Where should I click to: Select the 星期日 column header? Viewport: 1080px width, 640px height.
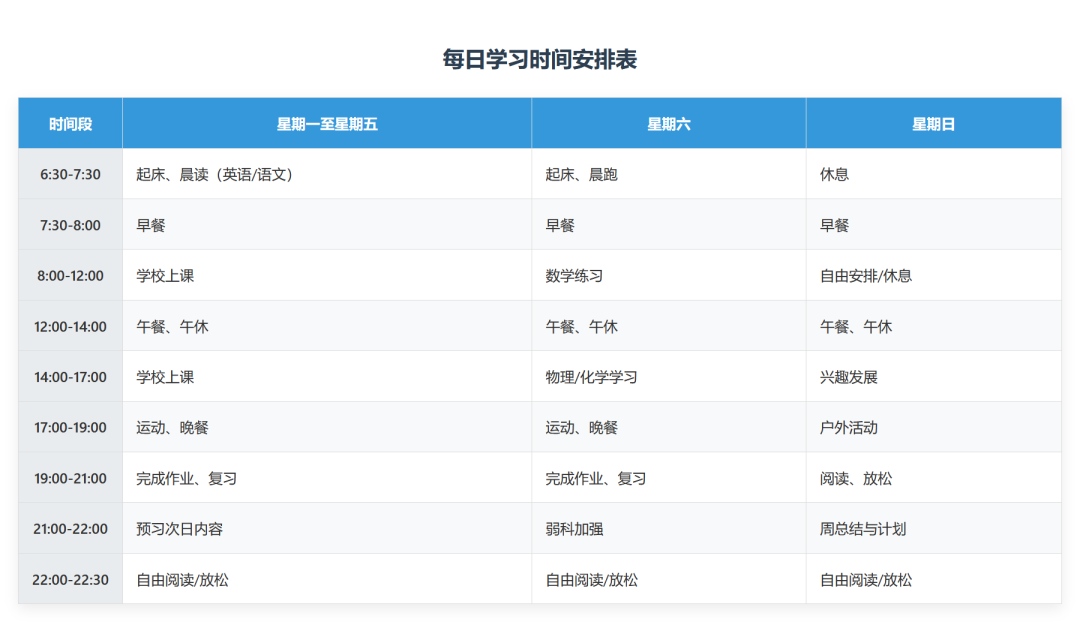click(x=933, y=122)
